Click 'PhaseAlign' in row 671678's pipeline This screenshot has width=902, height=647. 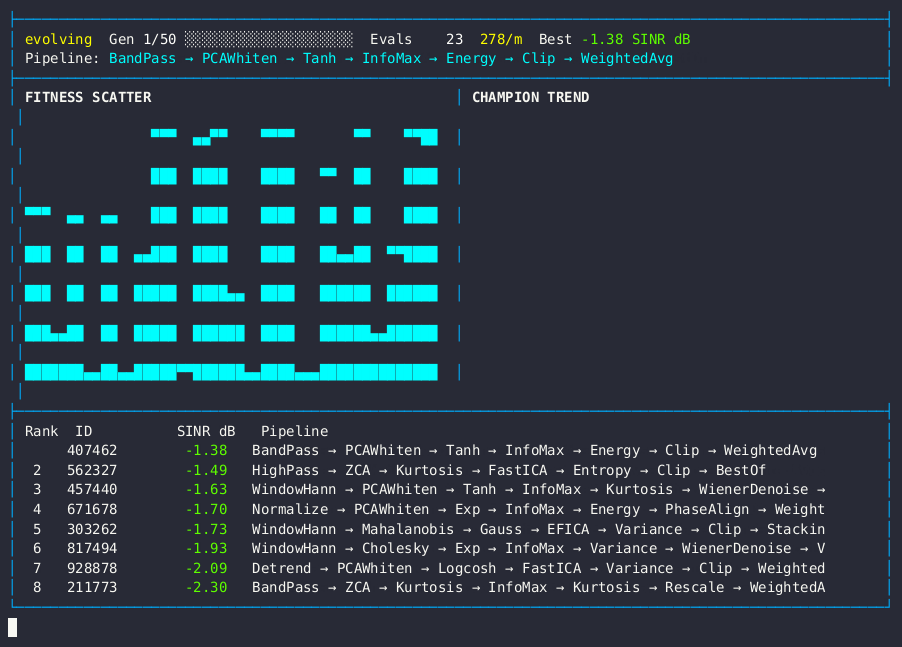point(707,510)
